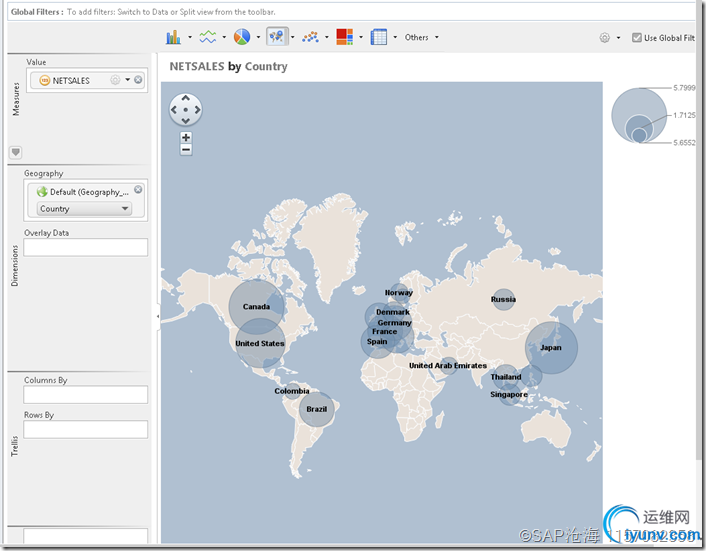This screenshot has width=706, height=551.
Task: Expand the geo chart options arrow
Action: tap(293, 37)
